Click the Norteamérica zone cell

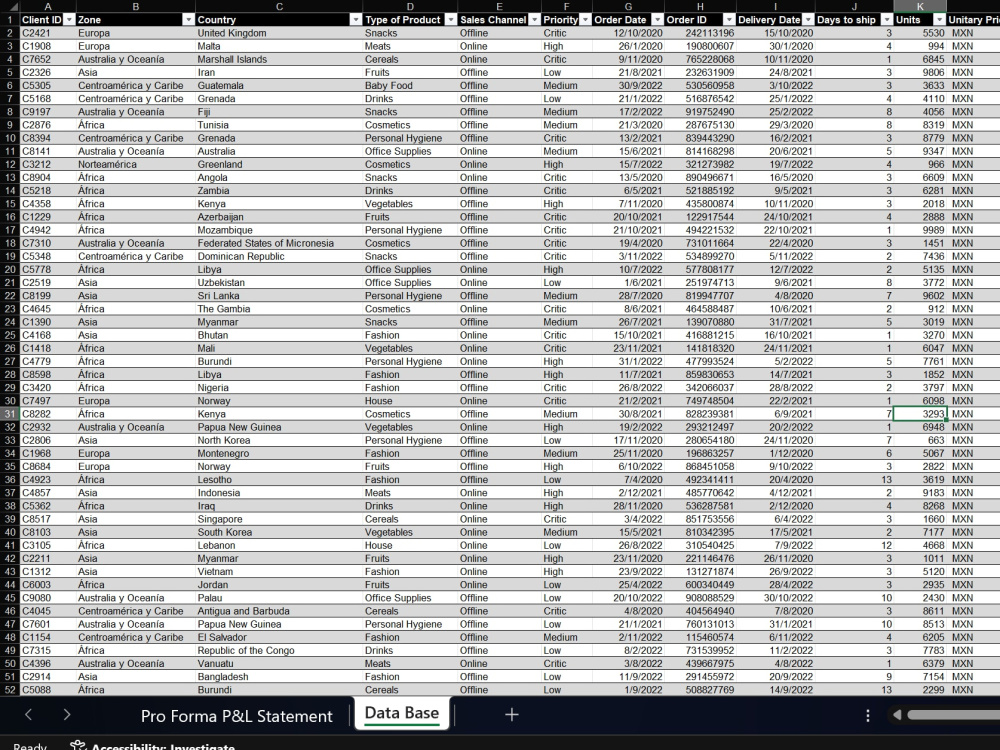[136, 165]
